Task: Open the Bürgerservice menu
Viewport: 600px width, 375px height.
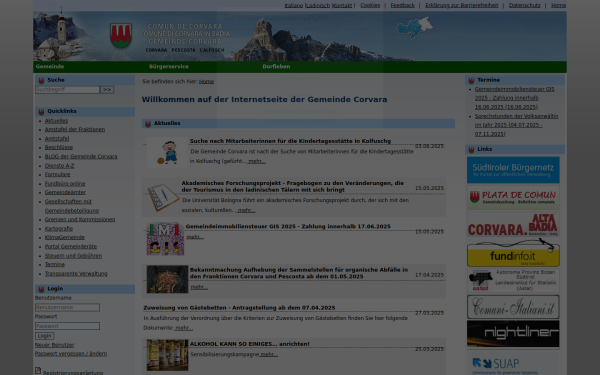Action: (x=169, y=67)
